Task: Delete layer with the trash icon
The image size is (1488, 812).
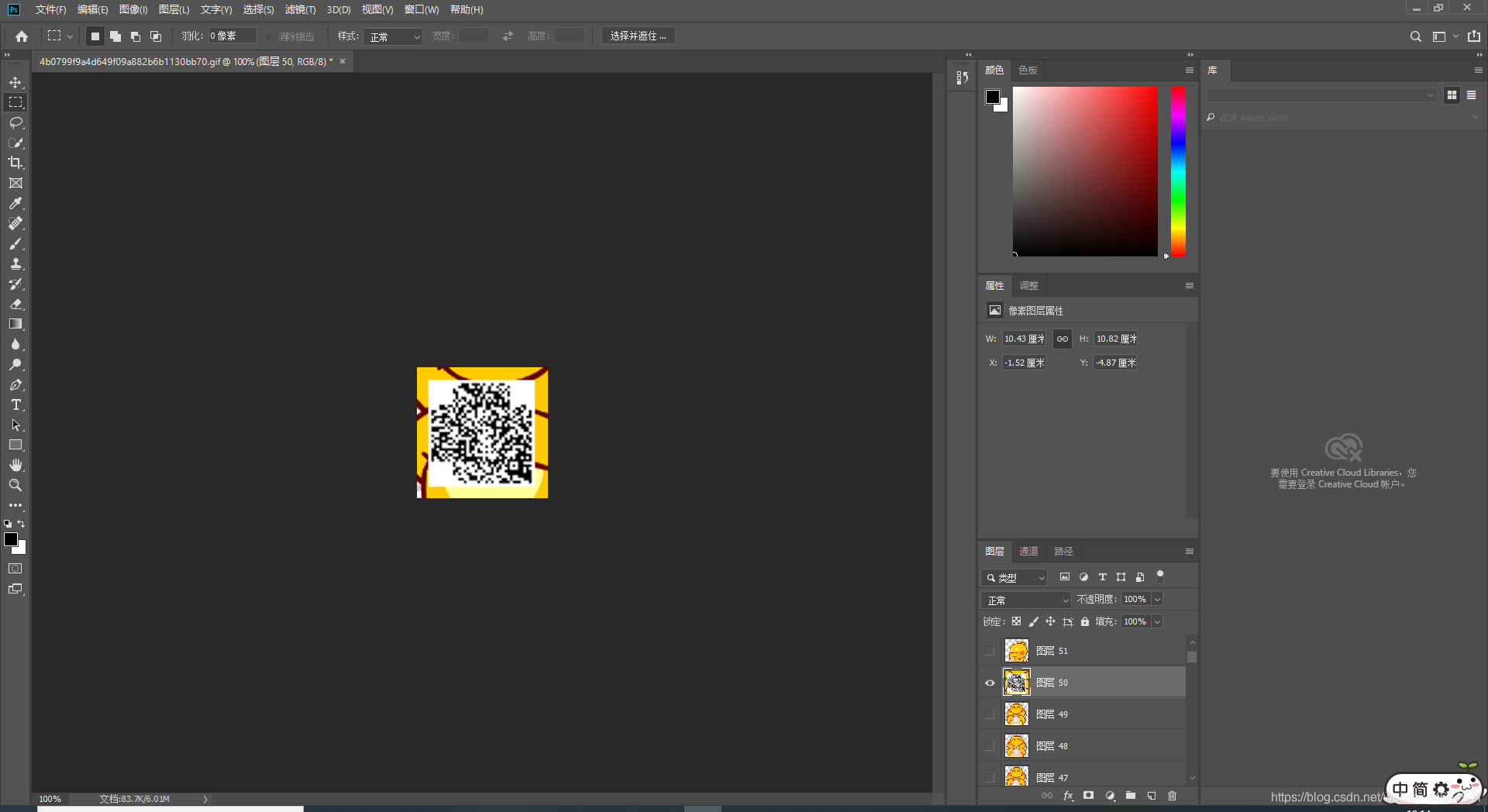Action: [x=1172, y=796]
